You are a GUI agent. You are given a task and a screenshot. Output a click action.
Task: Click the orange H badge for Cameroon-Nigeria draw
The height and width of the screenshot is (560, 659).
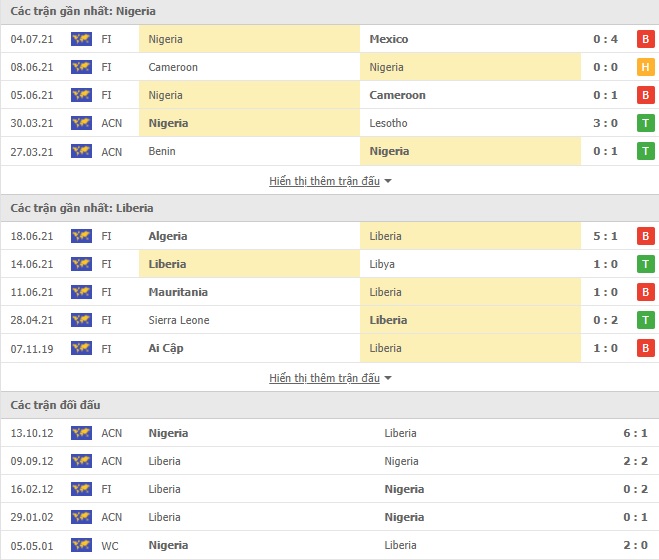tap(646, 67)
